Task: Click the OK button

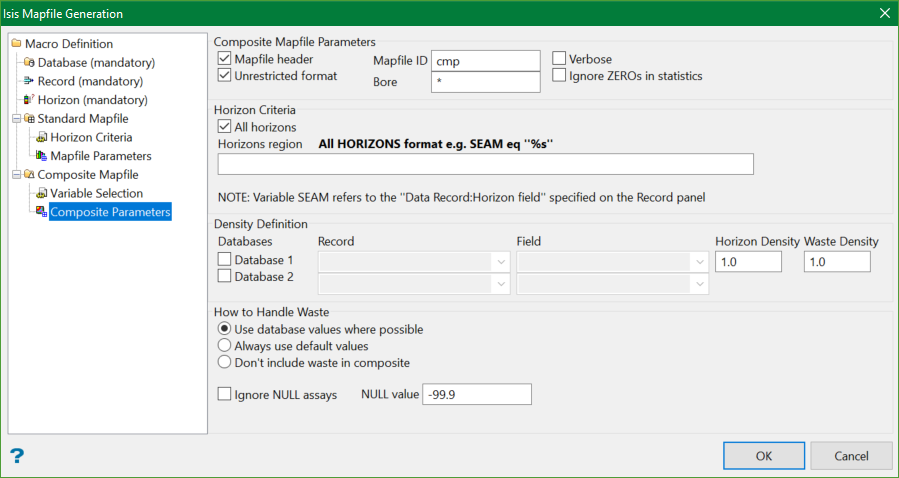Action: pyautogui.click(x=764, y=456)
